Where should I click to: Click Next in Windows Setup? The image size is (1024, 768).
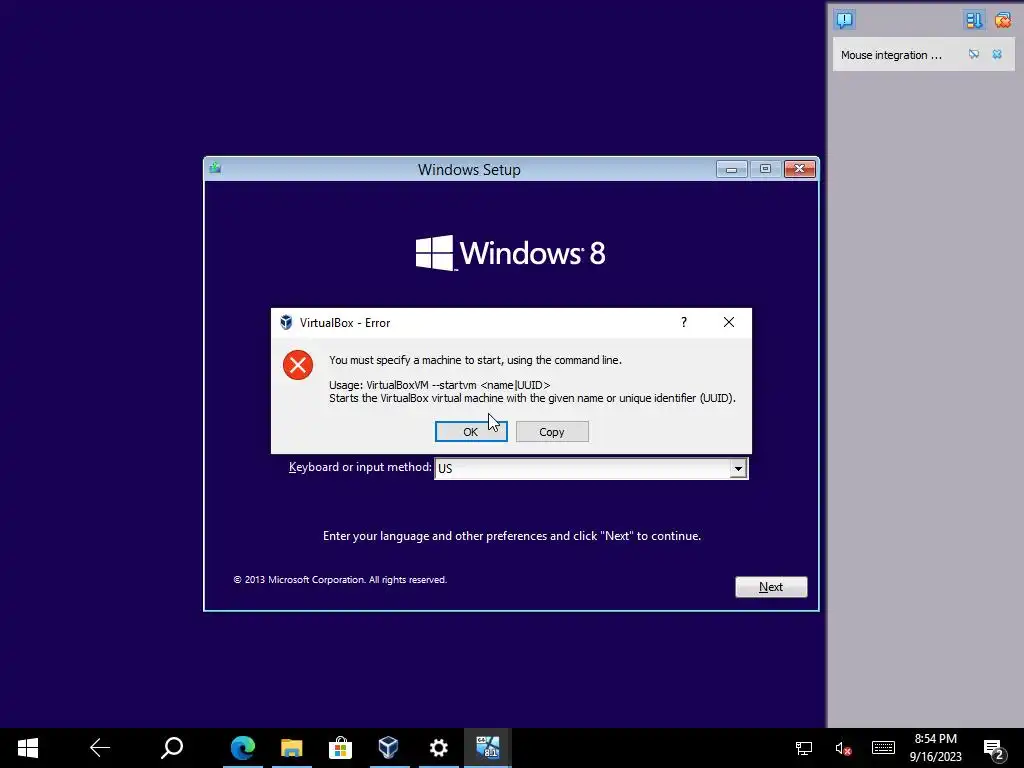[x=771, y=586]
